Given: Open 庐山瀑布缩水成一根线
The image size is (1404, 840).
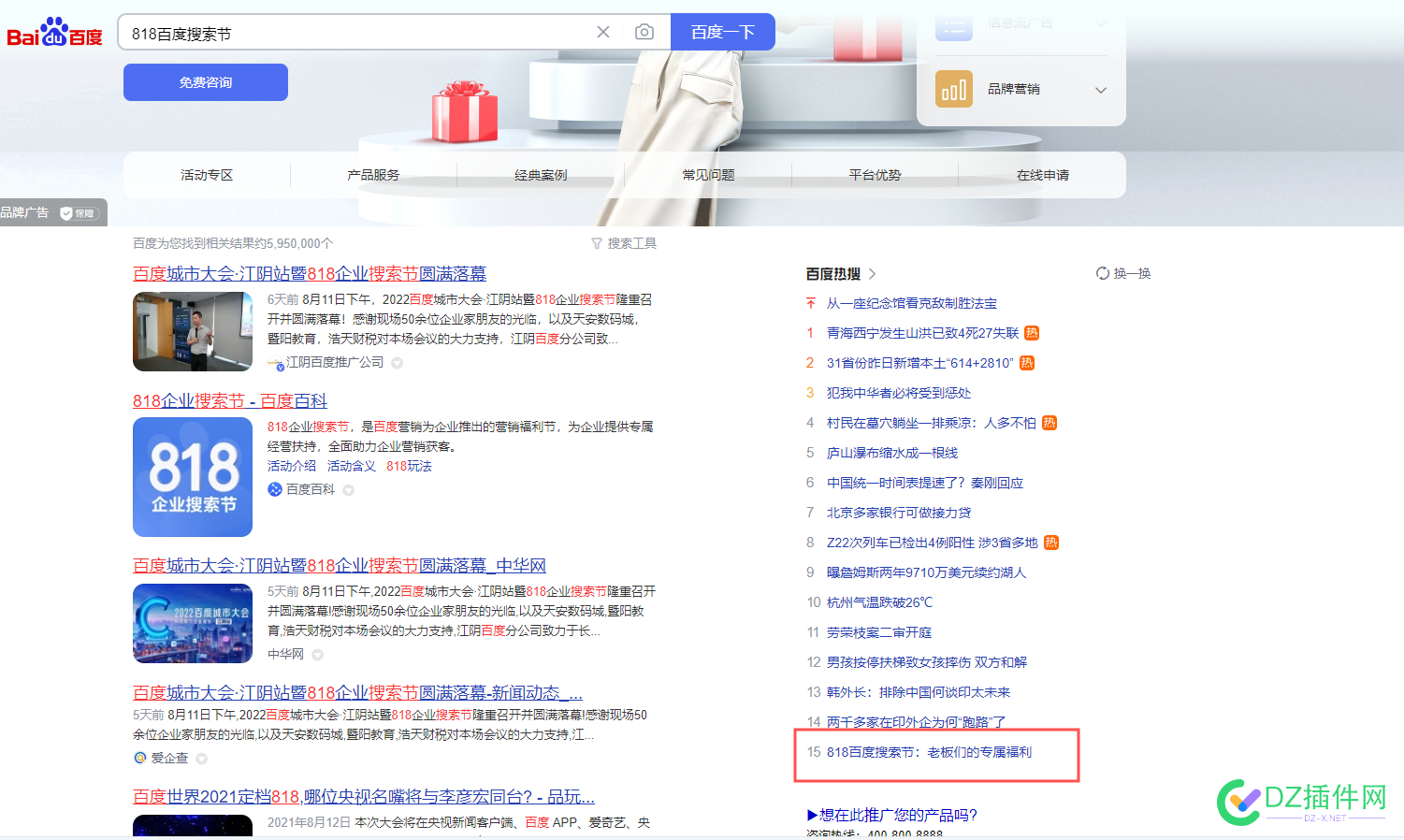Looking at the screenshot, I should (x=892, y=453).
